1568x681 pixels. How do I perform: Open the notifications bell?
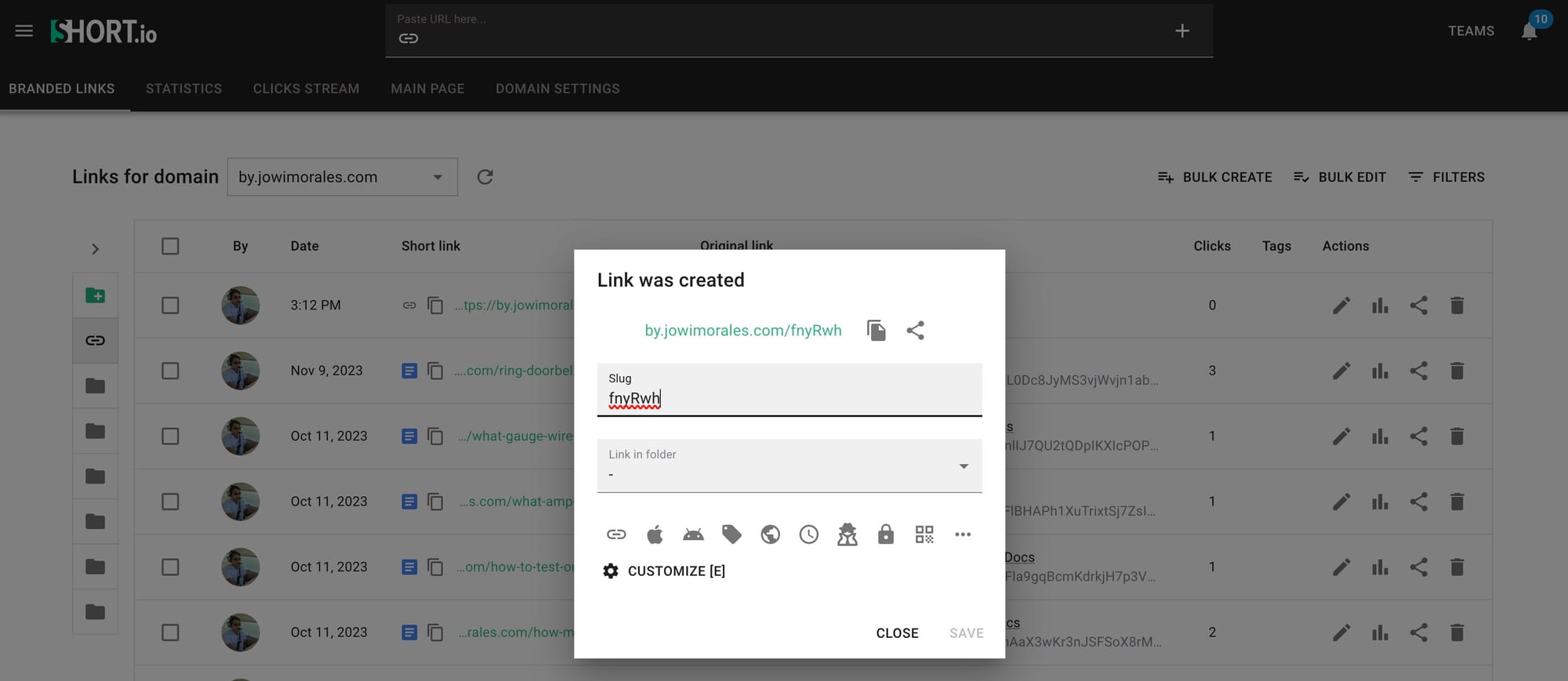tap(1529, 31)
